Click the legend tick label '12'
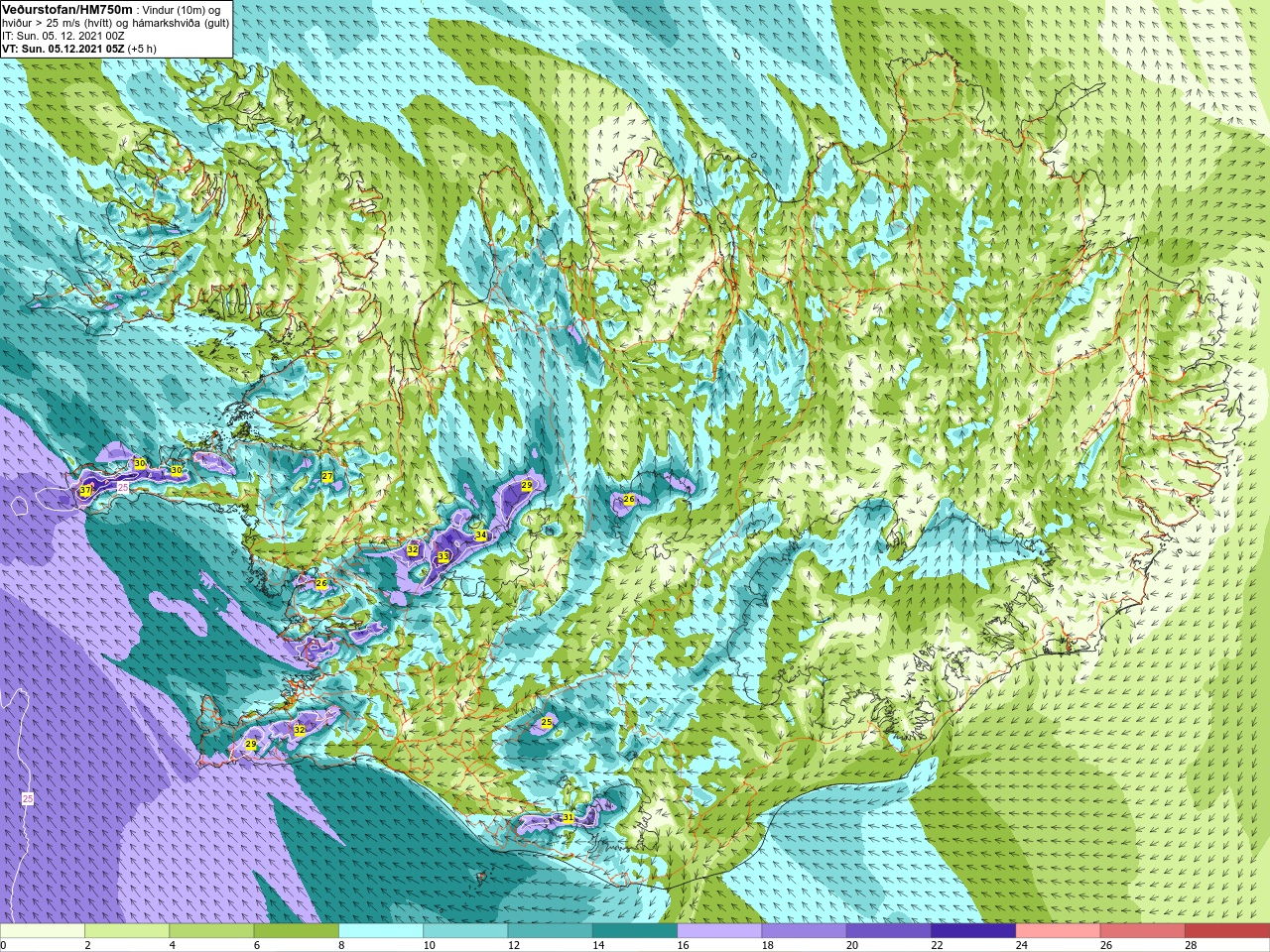 (x=514, y=945)
